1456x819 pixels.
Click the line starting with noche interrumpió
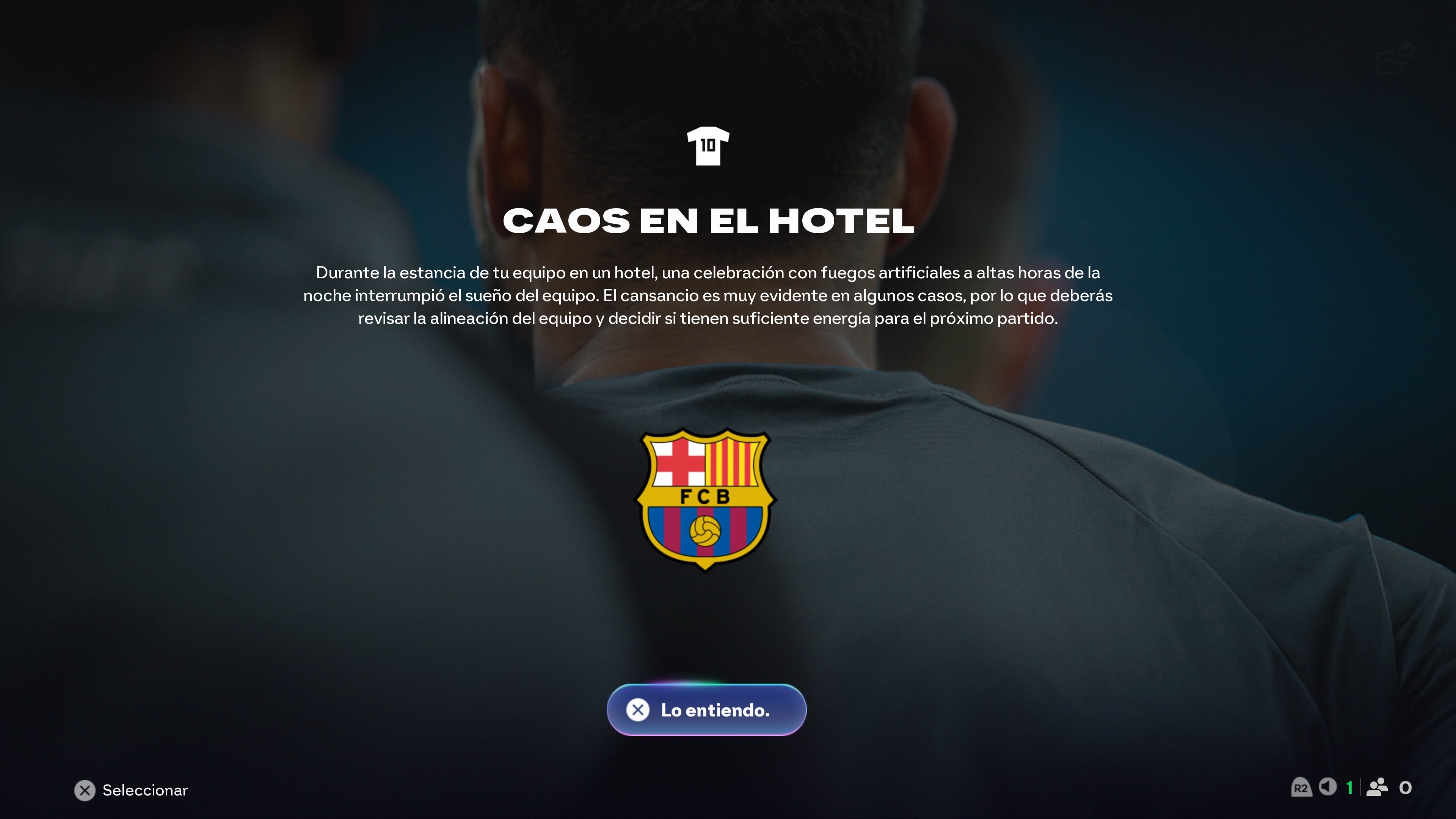coord(708,296)
